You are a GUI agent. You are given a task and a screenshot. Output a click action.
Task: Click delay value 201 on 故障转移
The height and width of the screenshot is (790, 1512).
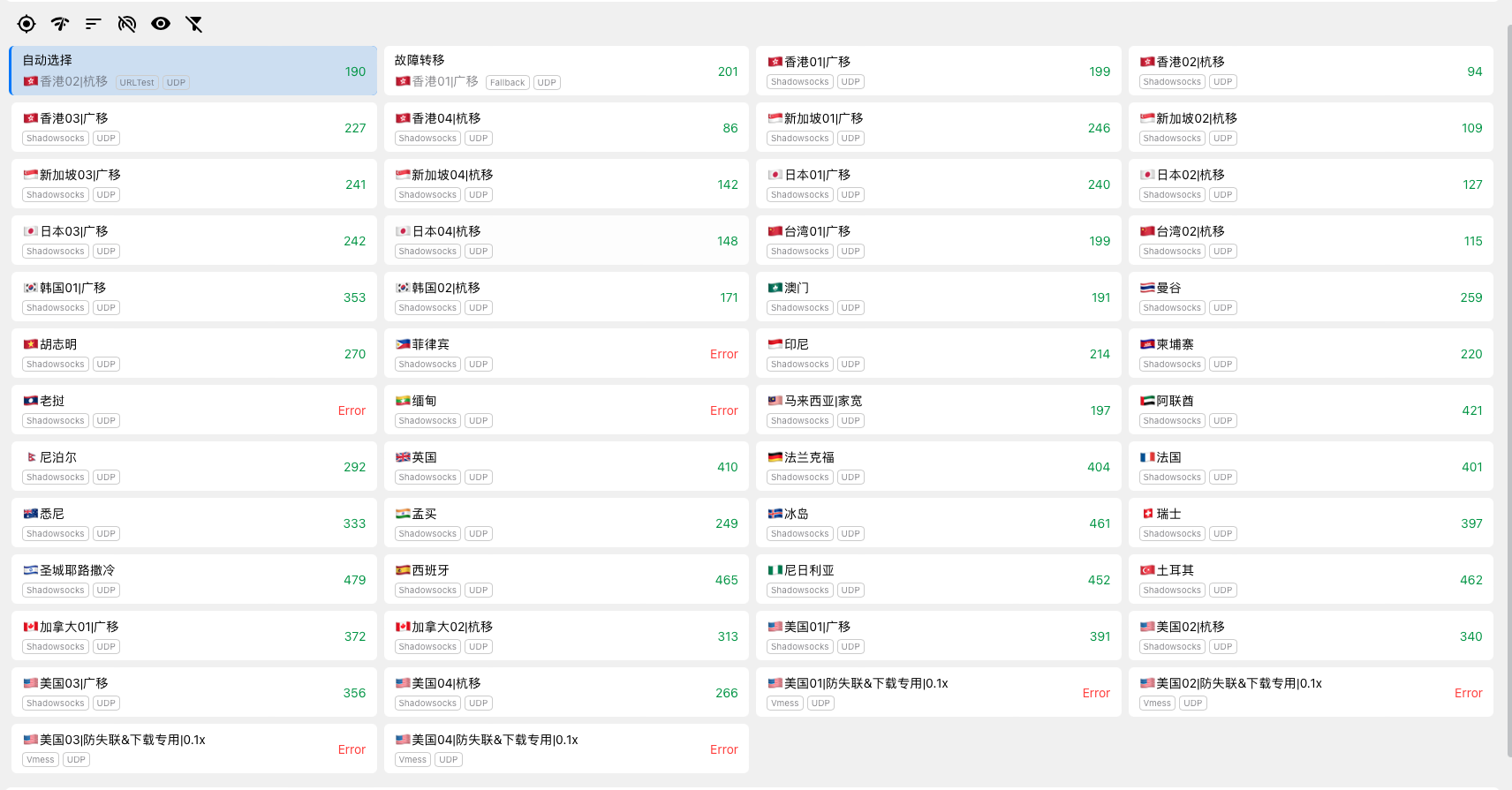728,71
